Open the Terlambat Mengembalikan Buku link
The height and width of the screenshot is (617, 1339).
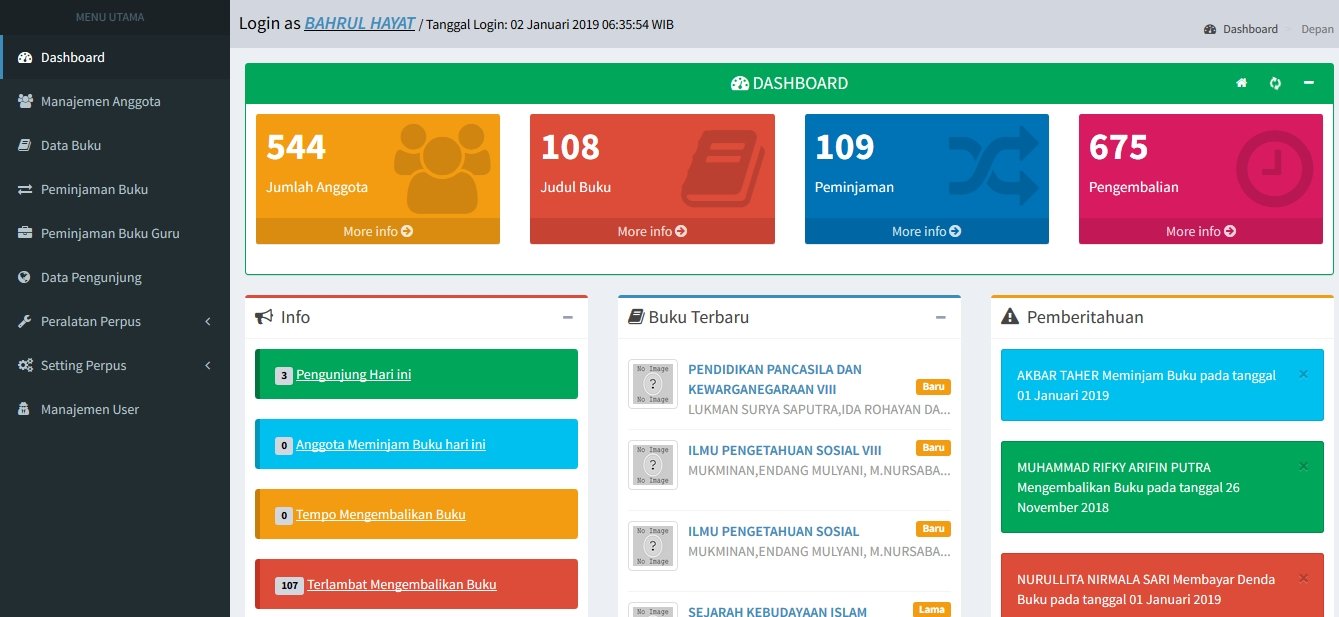point(401,584)
